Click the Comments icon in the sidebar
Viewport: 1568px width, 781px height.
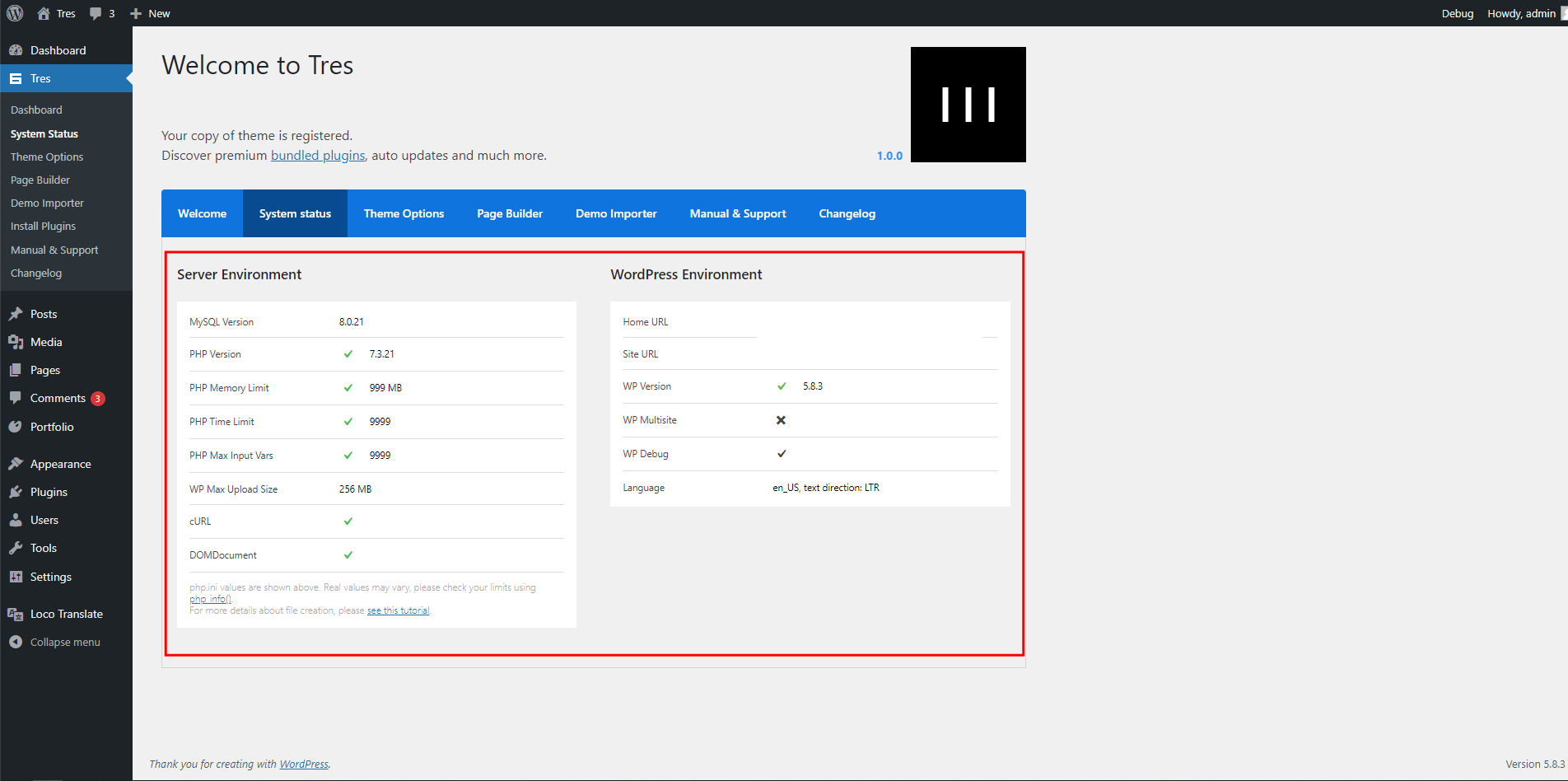16,398
